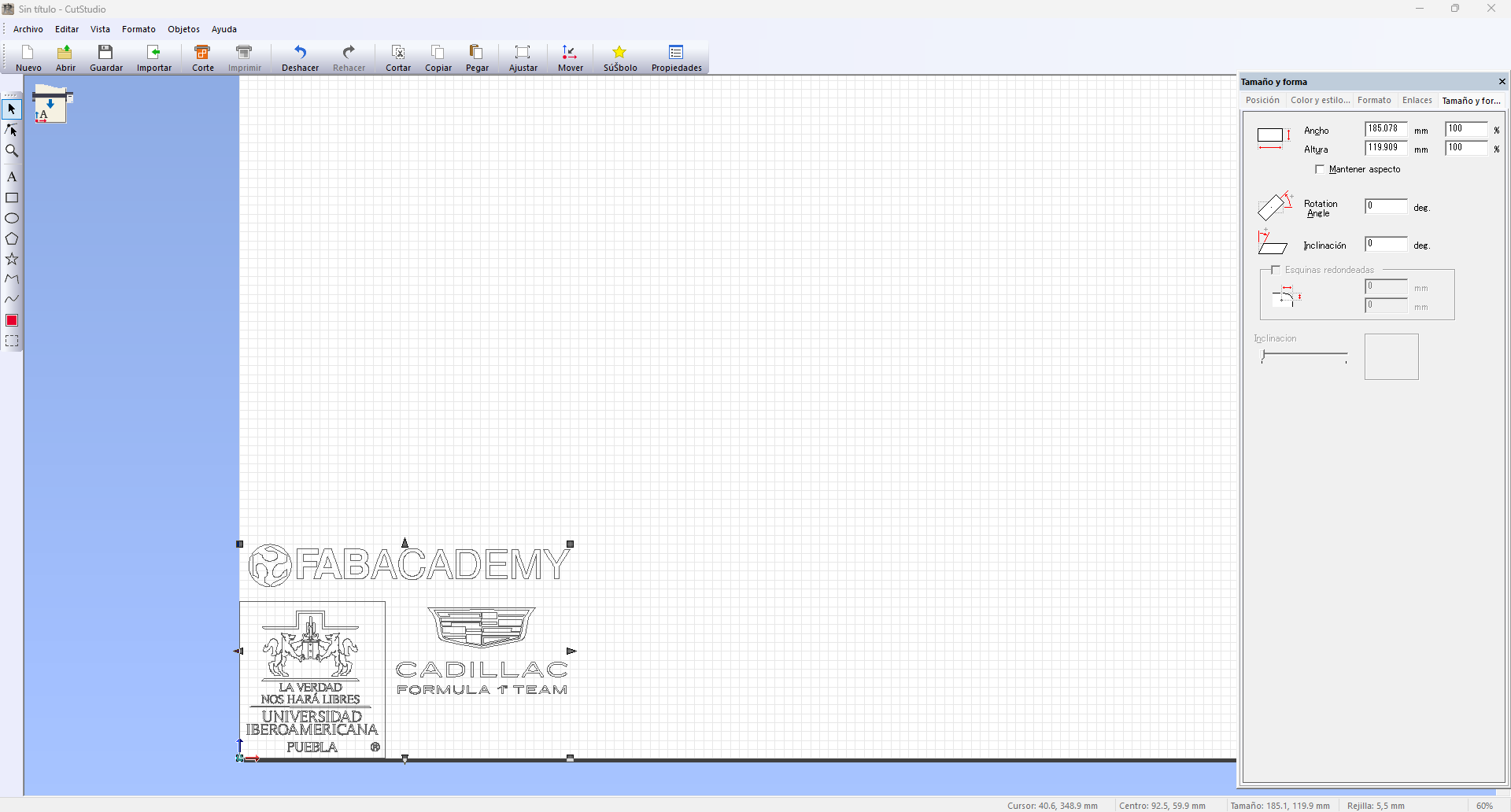The width and height of the screenshot is (1511, 812).
Task: Click the red fill square tool
Action: click(x=12, y=320)
